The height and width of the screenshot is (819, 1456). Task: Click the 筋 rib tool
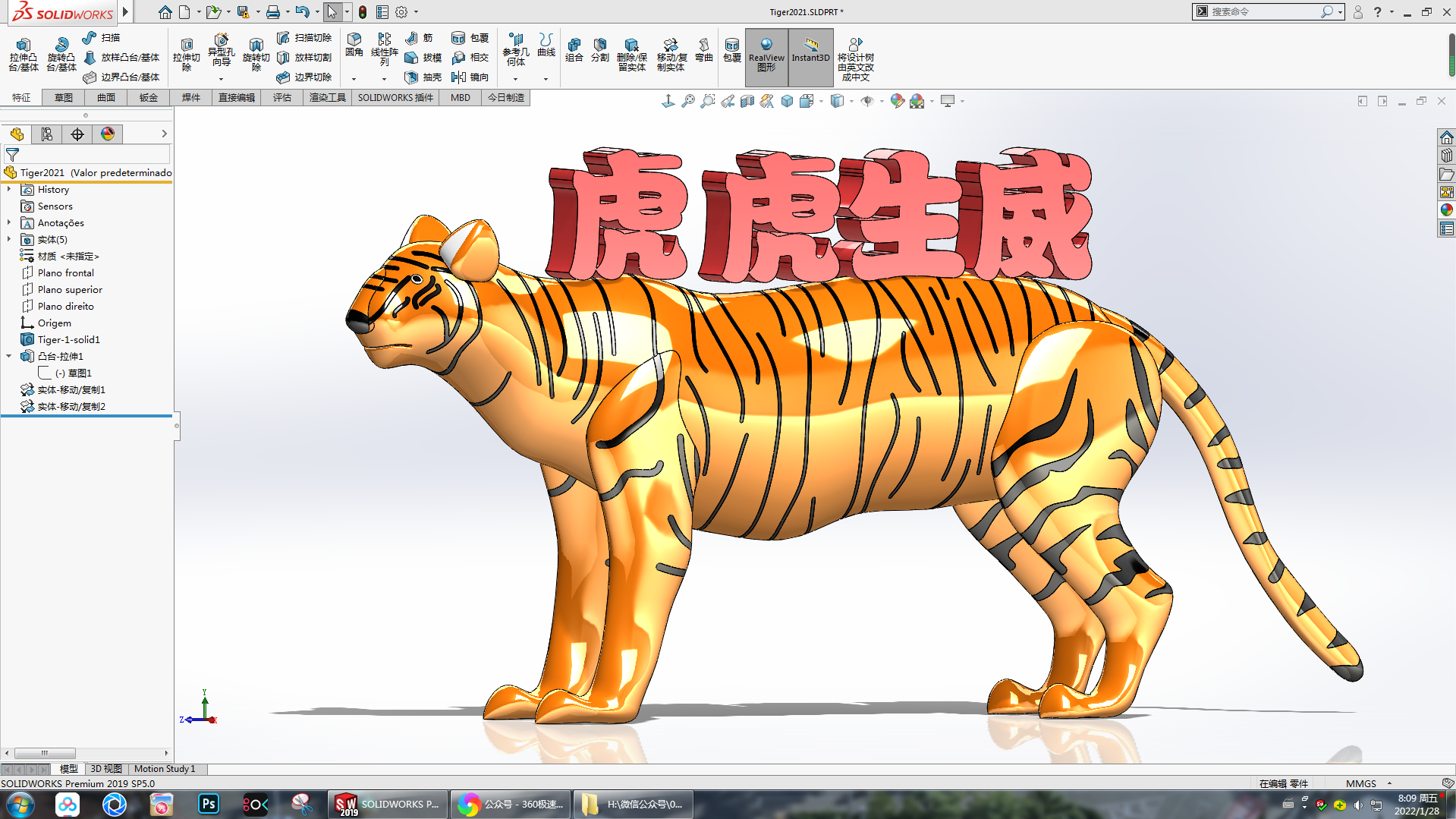pos(419,37)
